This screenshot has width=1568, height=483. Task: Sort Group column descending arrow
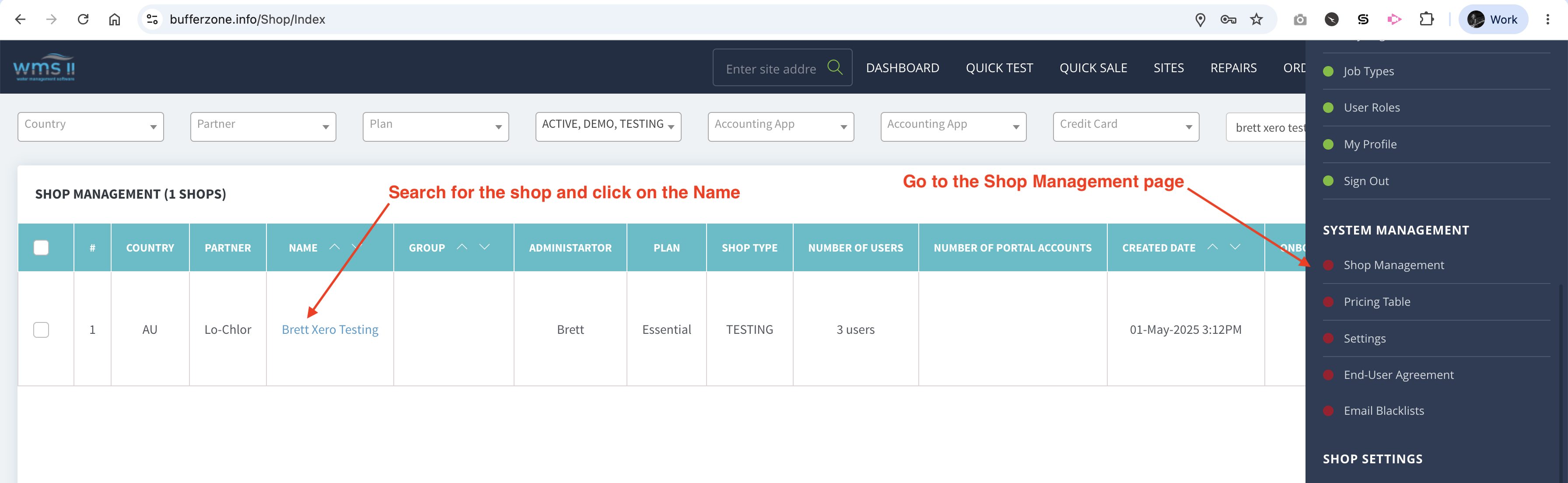tap(484, 246)
